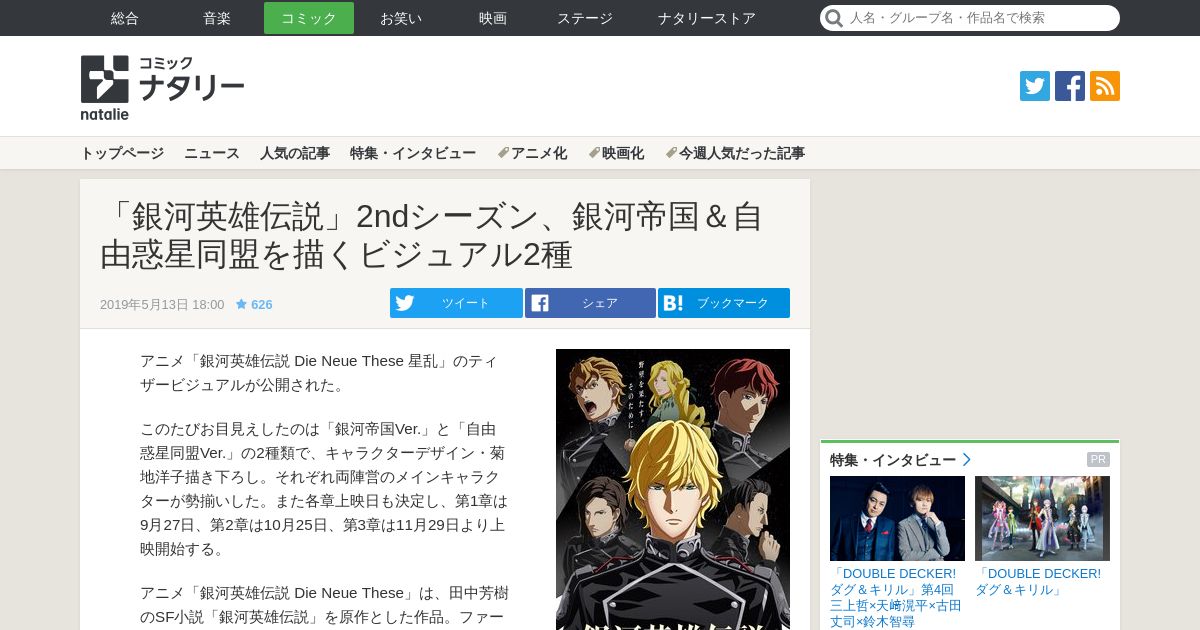1200x630 pixels.
Task: Bookmark the article with ブックマーク button
Action: coord(724,303)
